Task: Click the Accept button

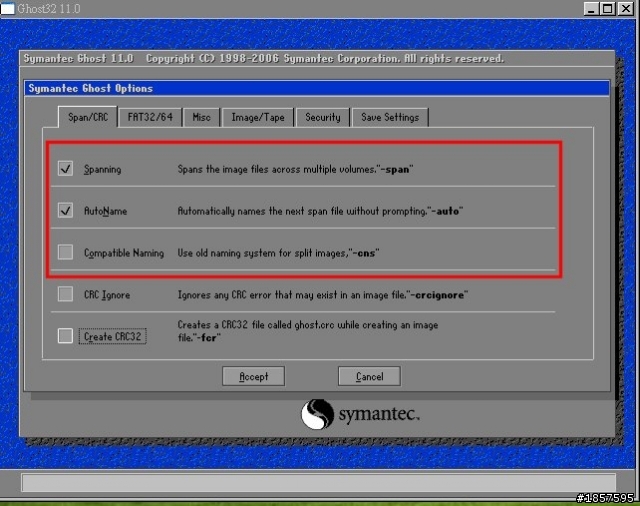Action: [253, 376]
